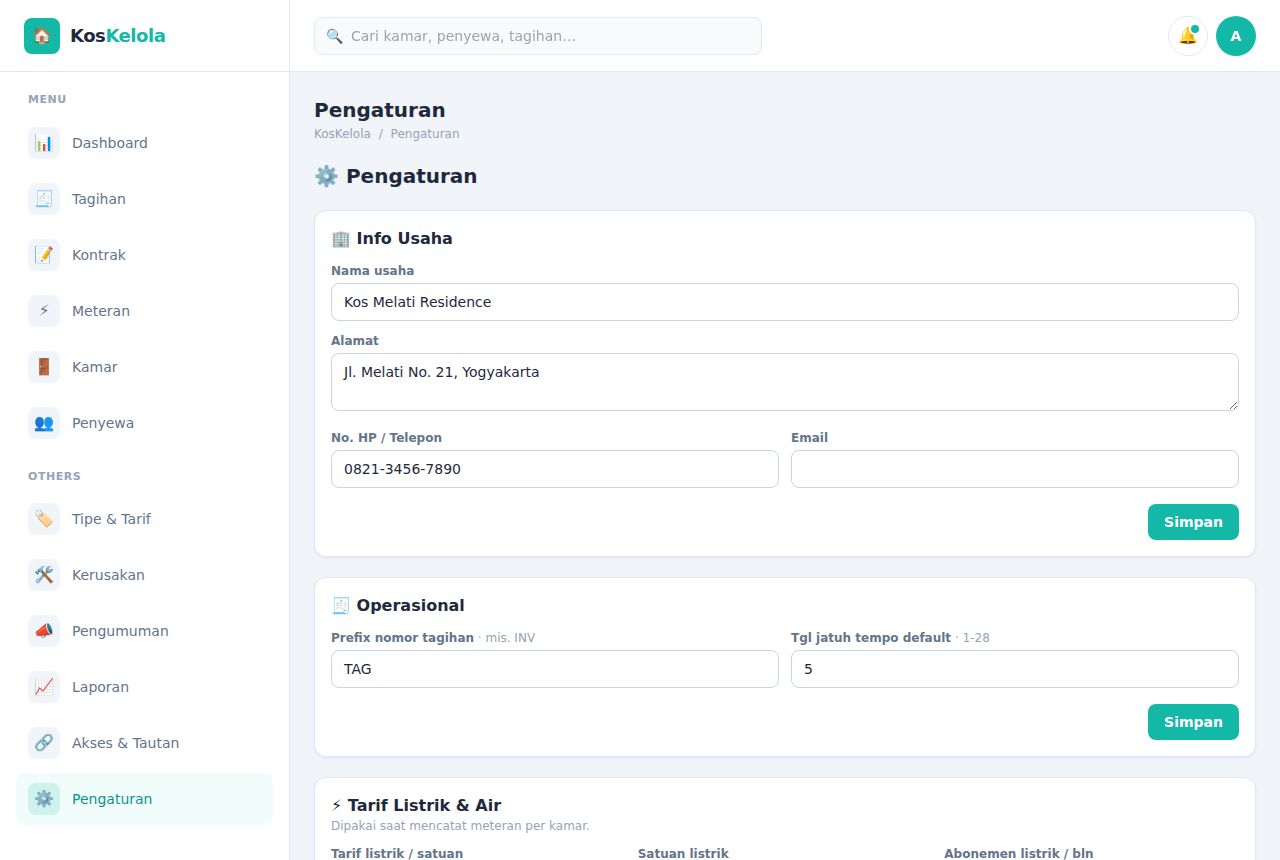Click the Satuan listrik label
This screenshot has height=860, width=1280.
tap(683, 853)
